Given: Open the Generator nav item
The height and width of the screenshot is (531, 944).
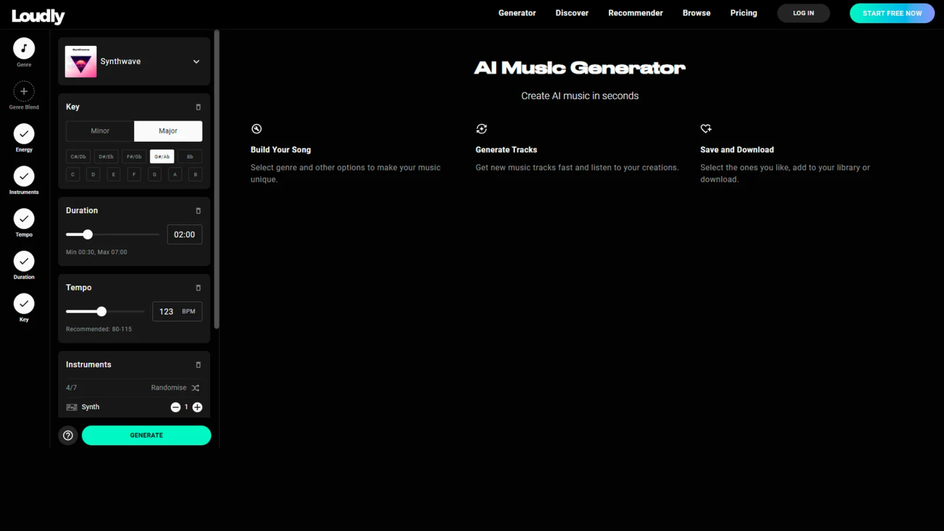Looking at the screenshot, I should coord(517,13).
